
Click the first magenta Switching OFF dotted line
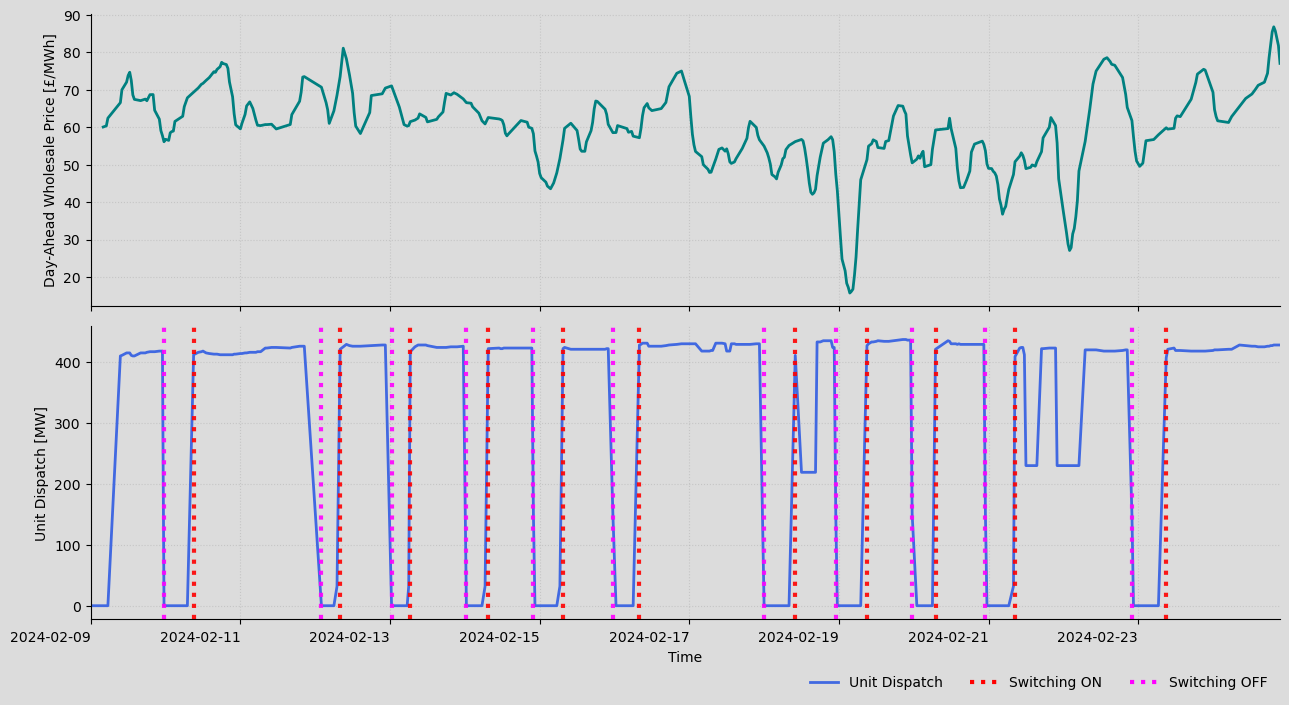click(x=163, y=470)
